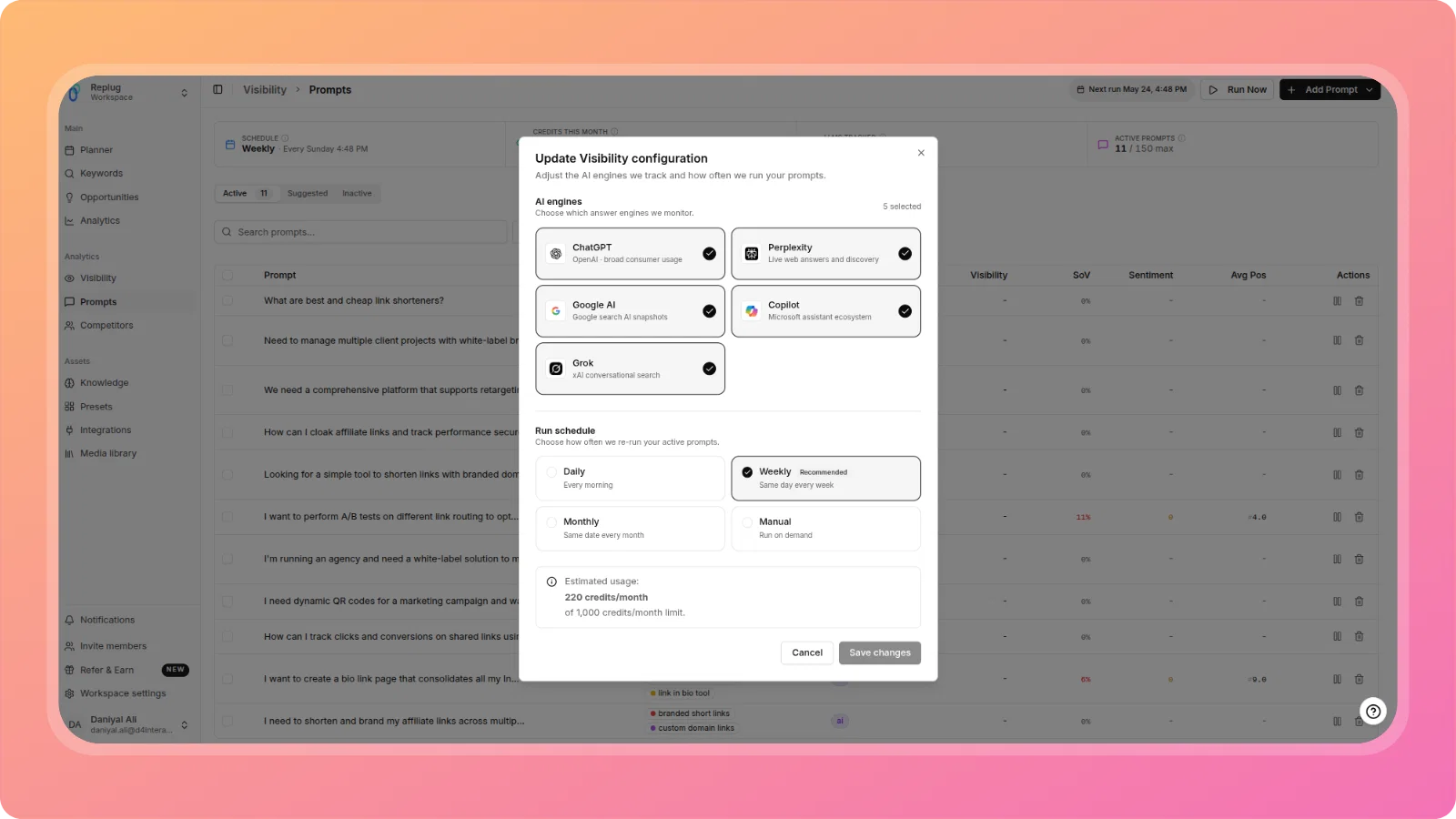Viewport: 1456px width, 819px height.
Task: Click pause icon for 'I want to perform A/B tests' prompt
Action: [x=1337, y=517]
